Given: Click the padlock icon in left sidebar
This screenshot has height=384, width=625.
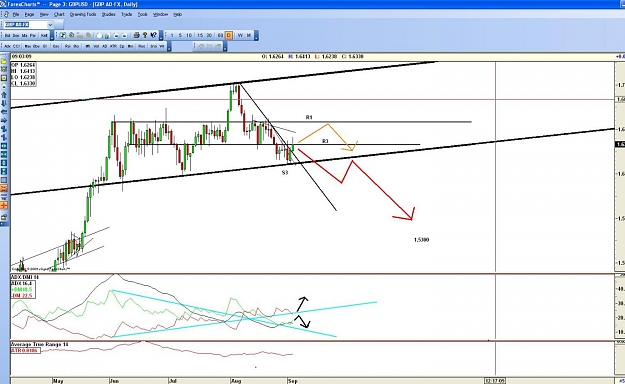Looking at the screenshot, I should 4,217.
